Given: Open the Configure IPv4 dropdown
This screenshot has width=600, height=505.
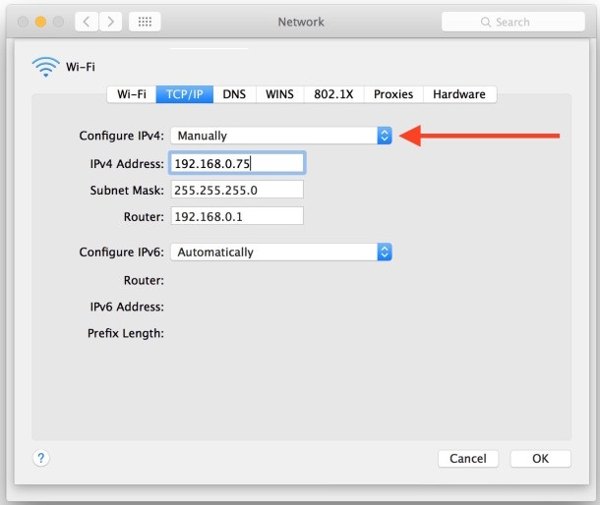Looking at the screenshot, I should [281, 135].
